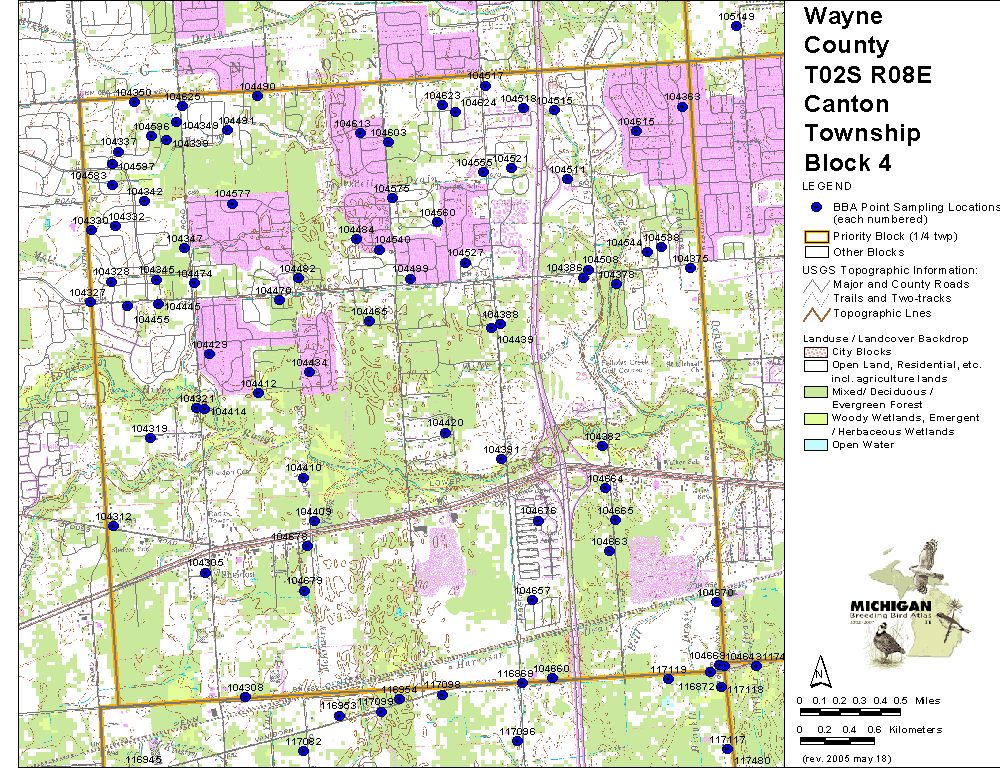Viewport: 1000px width, 768px height.
Task: Click the BBA Point Sampling Locations legend dot
Action: [816, 207]
